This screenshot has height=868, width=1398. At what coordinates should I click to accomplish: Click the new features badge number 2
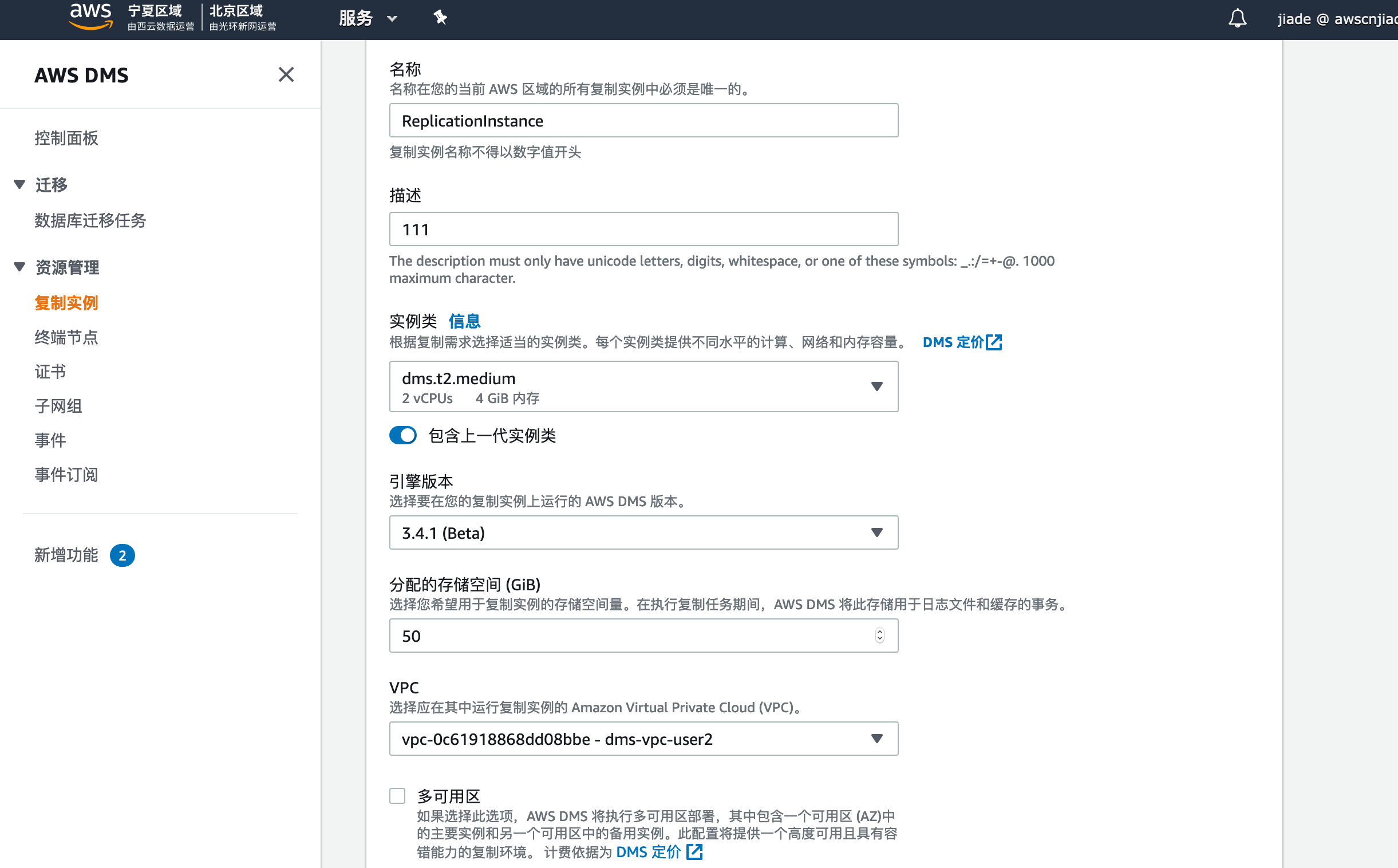[x=123, y=555]
